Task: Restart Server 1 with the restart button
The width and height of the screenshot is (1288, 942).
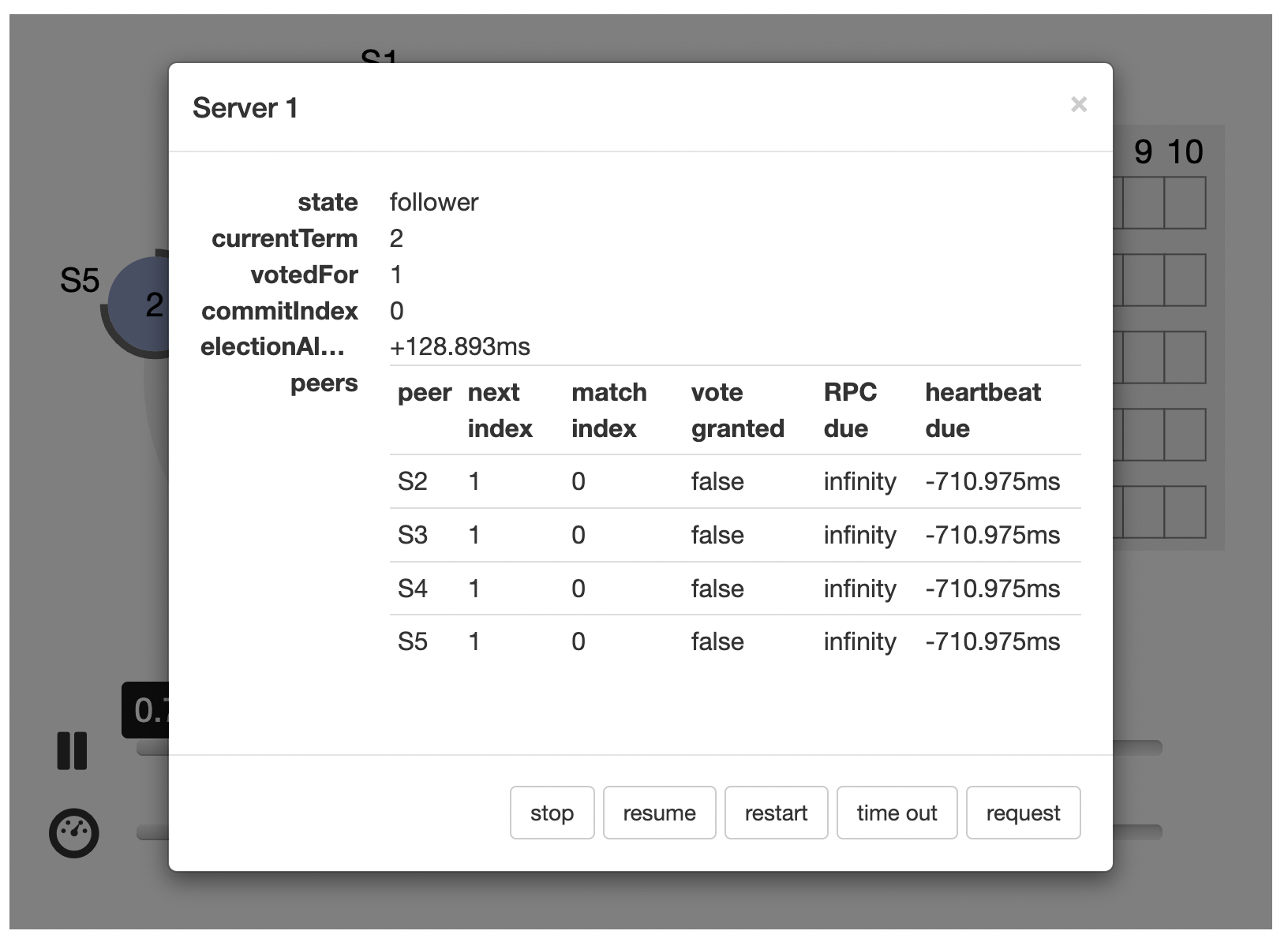Action: click(x=776, y=813)
